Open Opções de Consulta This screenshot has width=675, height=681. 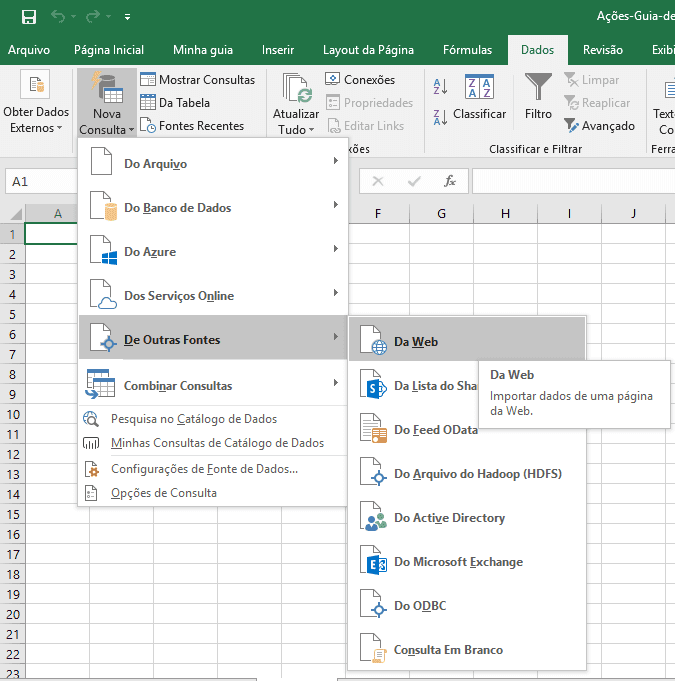[163, 493]
